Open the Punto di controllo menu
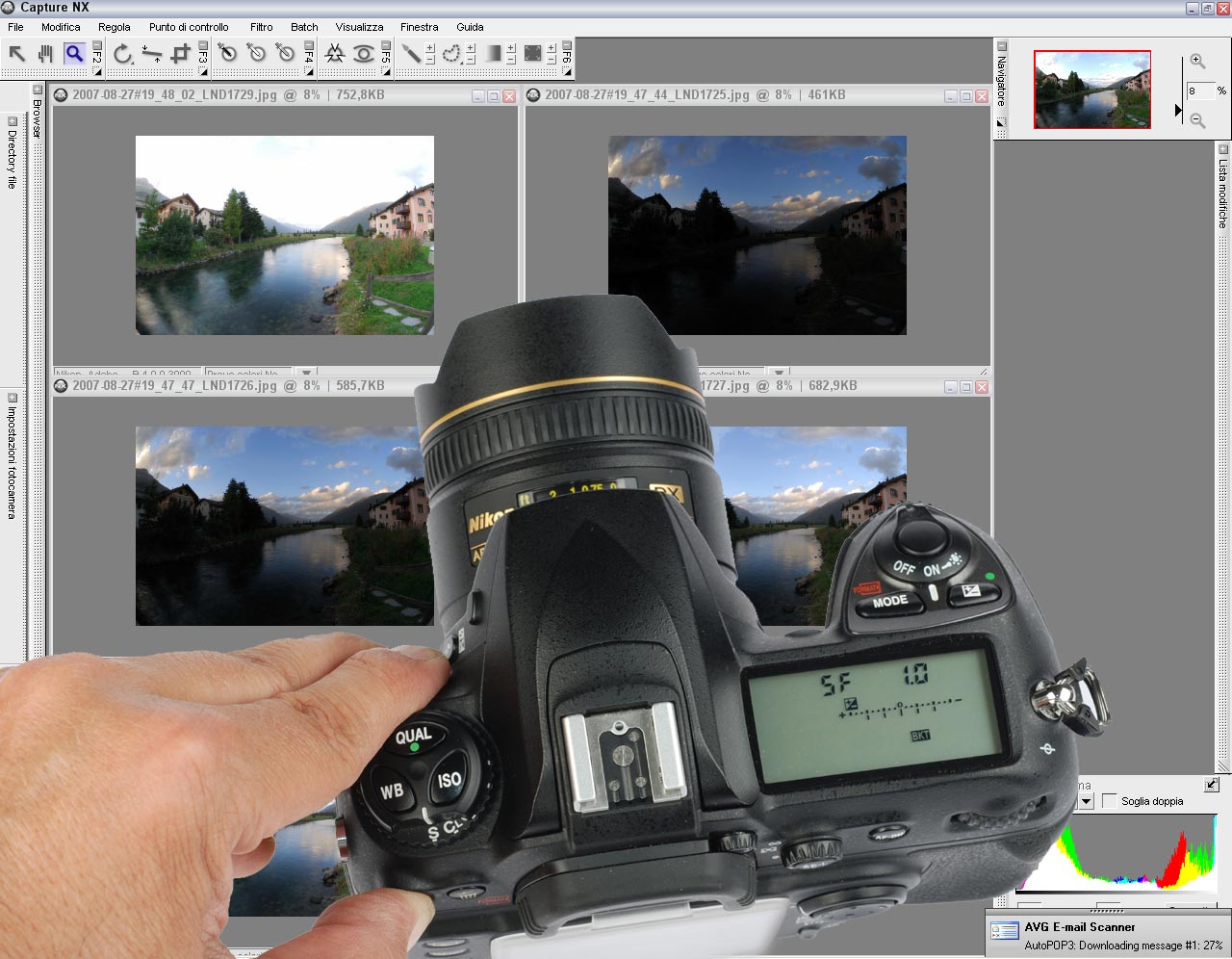Image resolution: width=1232 pixels, height=959 pixels. point(189,27)
